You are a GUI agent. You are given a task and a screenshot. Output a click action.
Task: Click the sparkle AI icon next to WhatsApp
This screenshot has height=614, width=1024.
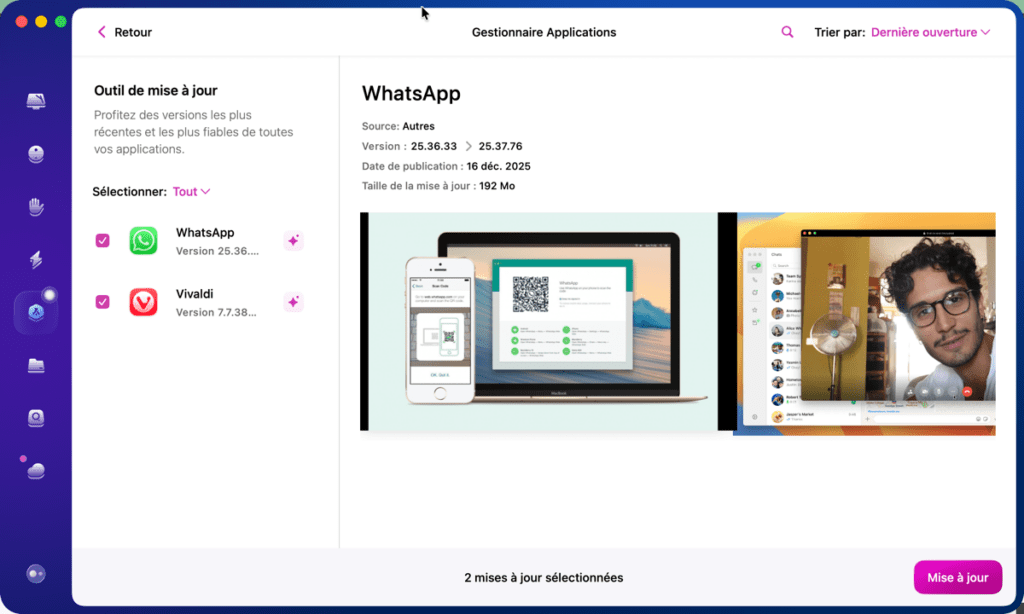293,240
